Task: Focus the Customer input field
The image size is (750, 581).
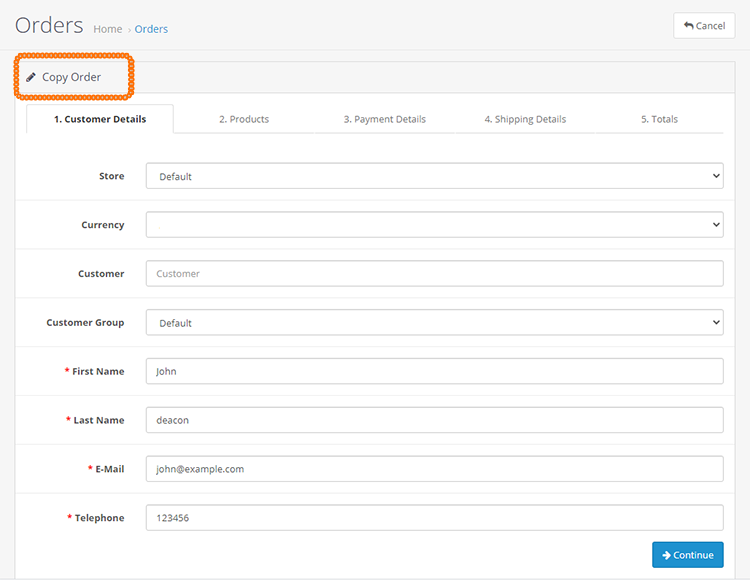Action: [434, 274]
